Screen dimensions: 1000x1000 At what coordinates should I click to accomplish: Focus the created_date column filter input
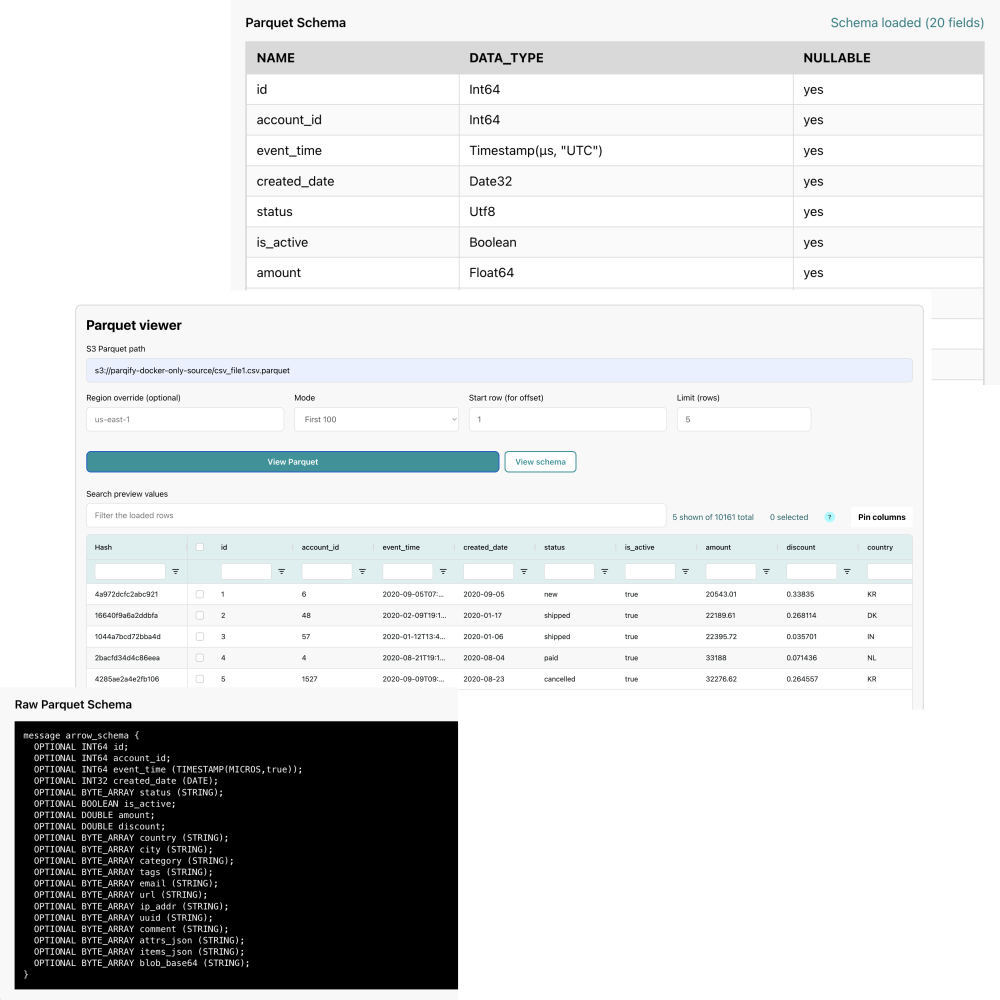(489, 571)
